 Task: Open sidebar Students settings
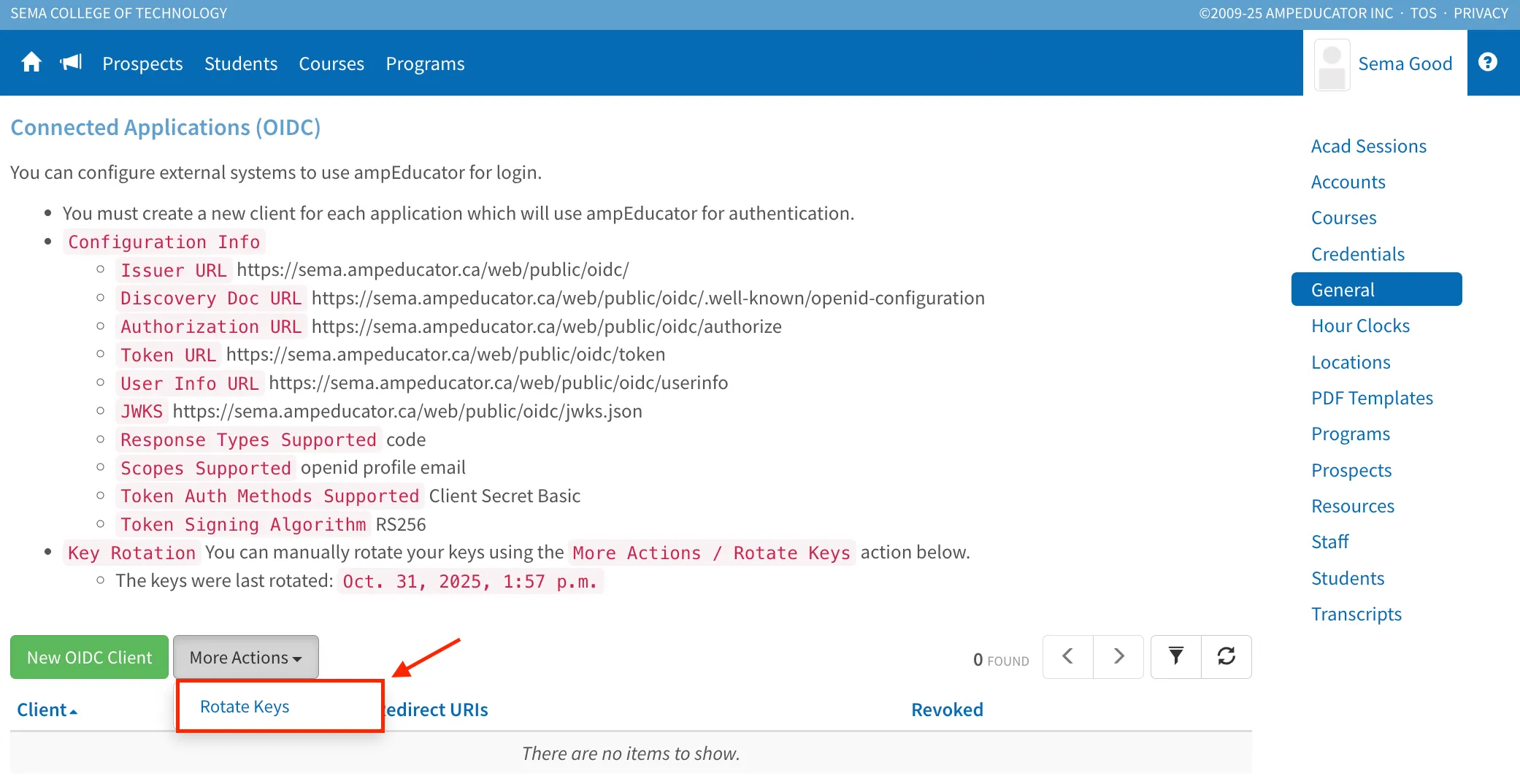point(1347,578)
